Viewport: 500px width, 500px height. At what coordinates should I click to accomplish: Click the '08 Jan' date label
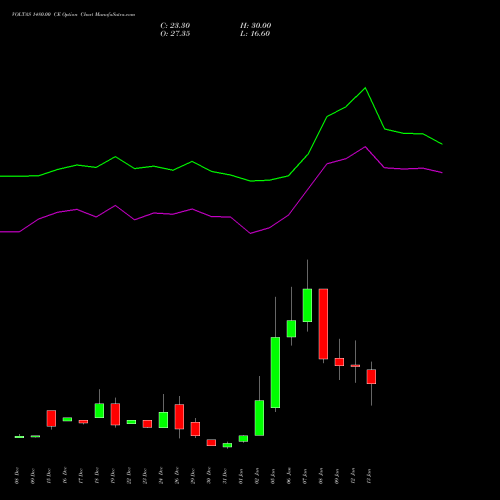pyautogui.click(x=321, y=476)
